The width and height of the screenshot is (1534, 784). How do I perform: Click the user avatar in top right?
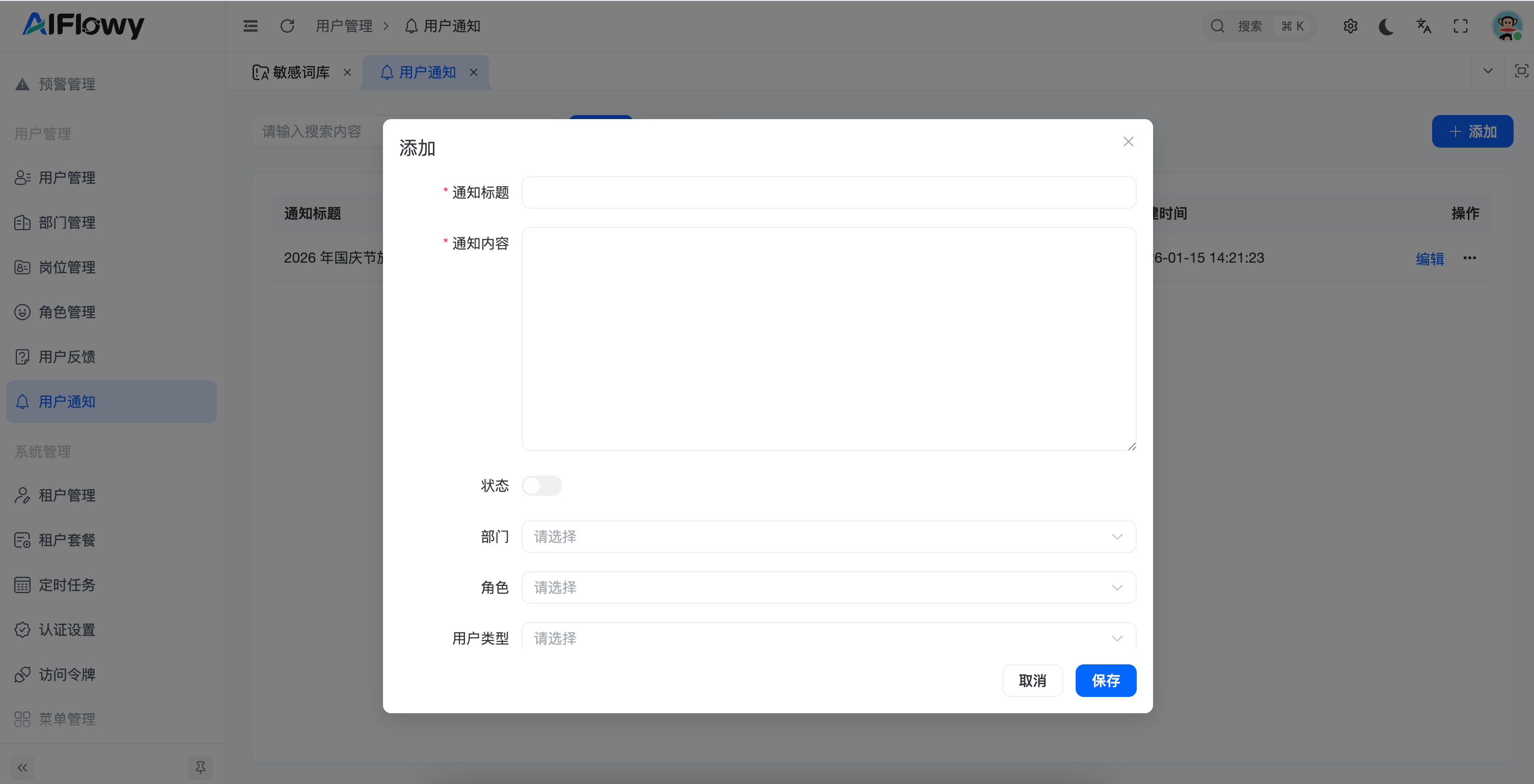1506,26
